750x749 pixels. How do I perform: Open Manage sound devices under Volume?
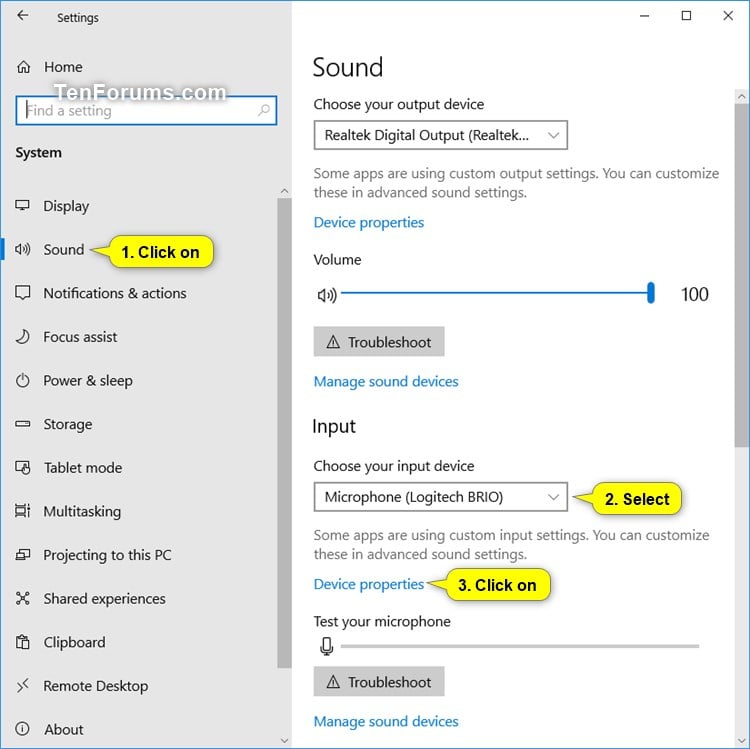pos(386,382)
